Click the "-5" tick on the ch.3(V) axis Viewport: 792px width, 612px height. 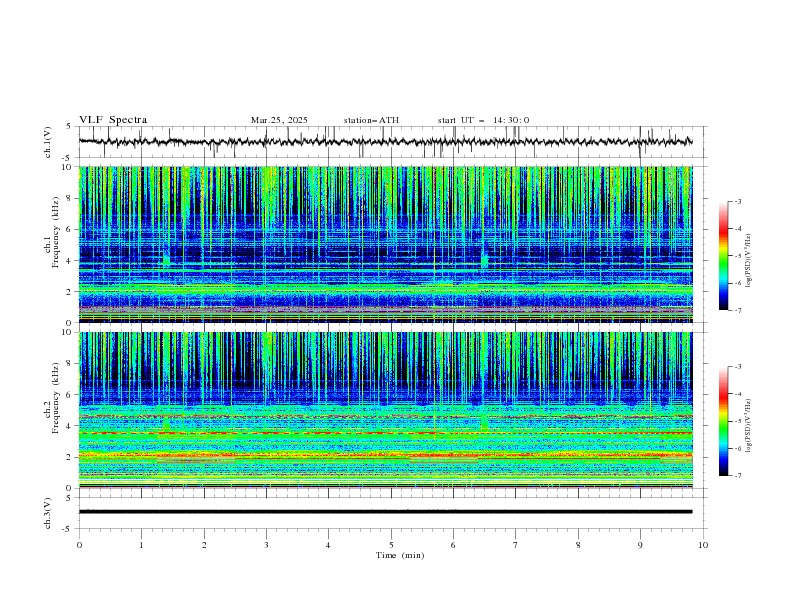click(x=66, y=529)
